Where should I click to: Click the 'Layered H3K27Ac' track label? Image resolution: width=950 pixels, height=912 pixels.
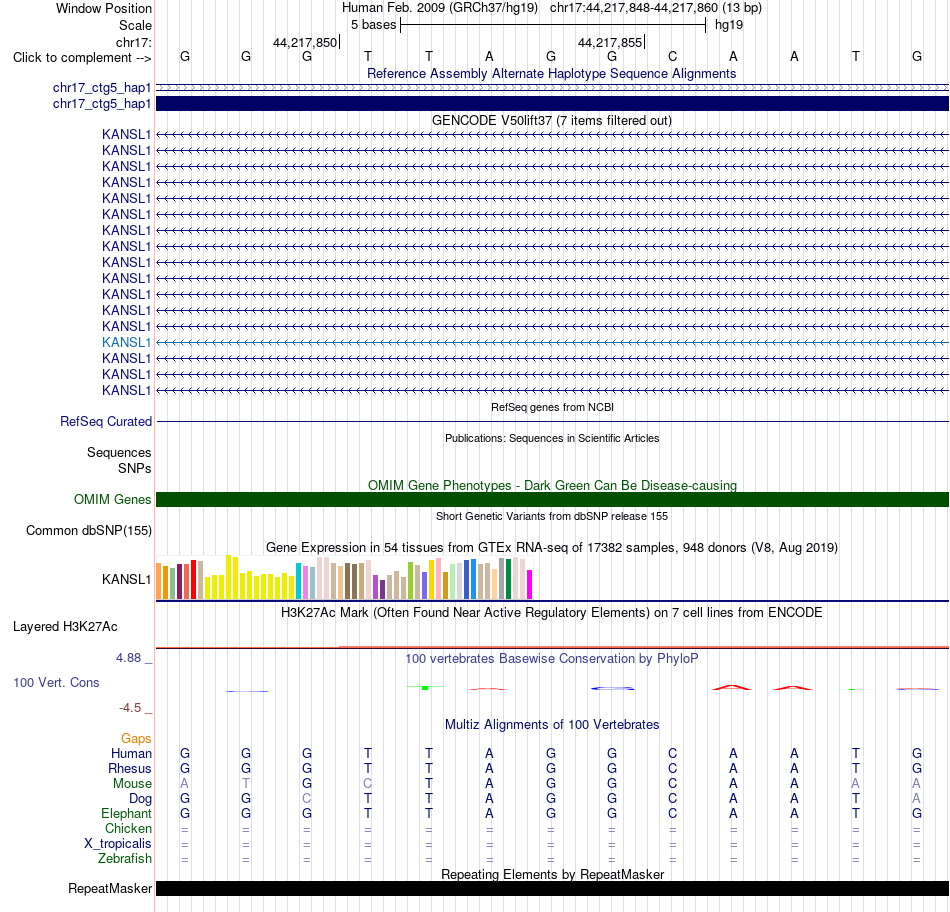[x=65, y=627]
